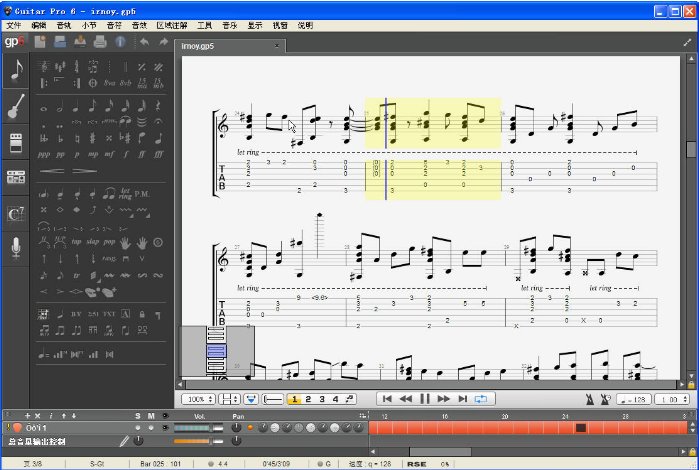Close the irnoy.gp5 tab
The height and width of the screenshot is (470, 699).
point(277,45)
